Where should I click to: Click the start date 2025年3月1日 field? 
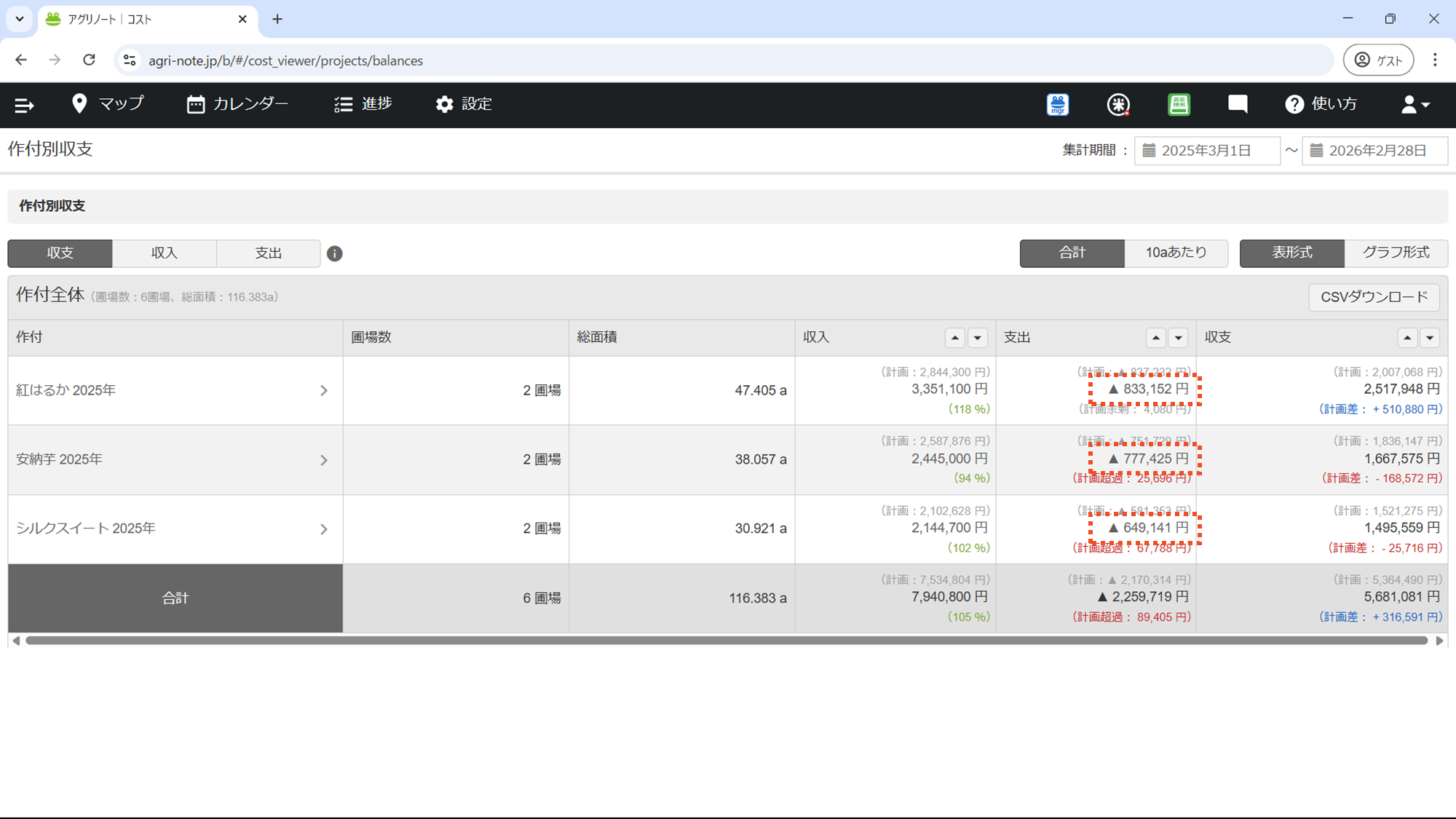(x=1206, y=151)
